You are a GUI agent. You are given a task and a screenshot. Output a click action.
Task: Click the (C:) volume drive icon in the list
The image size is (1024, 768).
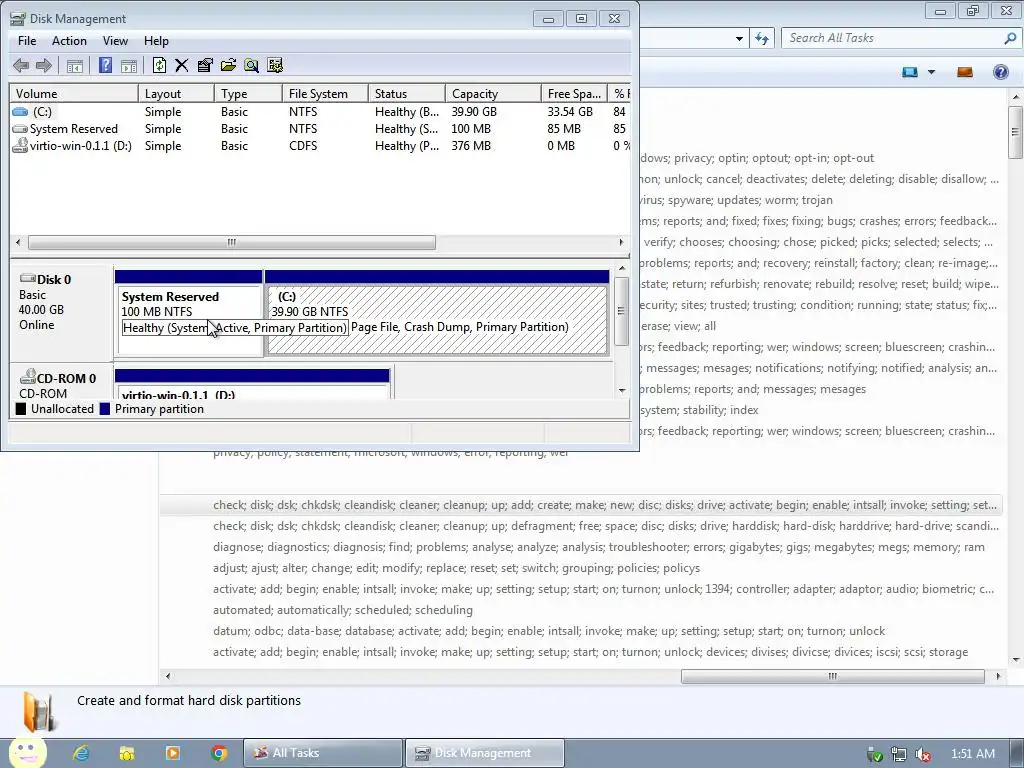click(x=20, y=112)
